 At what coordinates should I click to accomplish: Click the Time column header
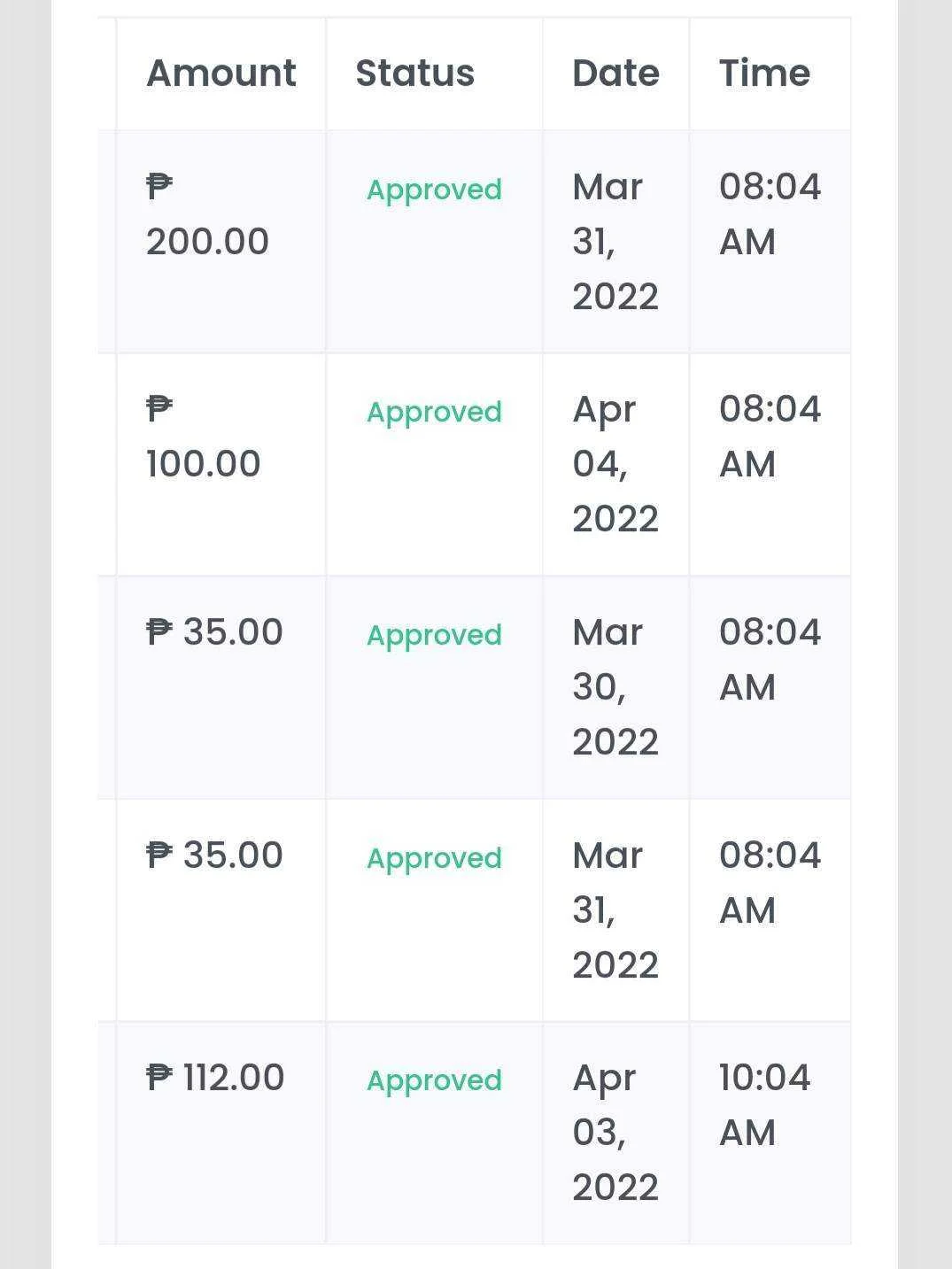tap(764, 74)
